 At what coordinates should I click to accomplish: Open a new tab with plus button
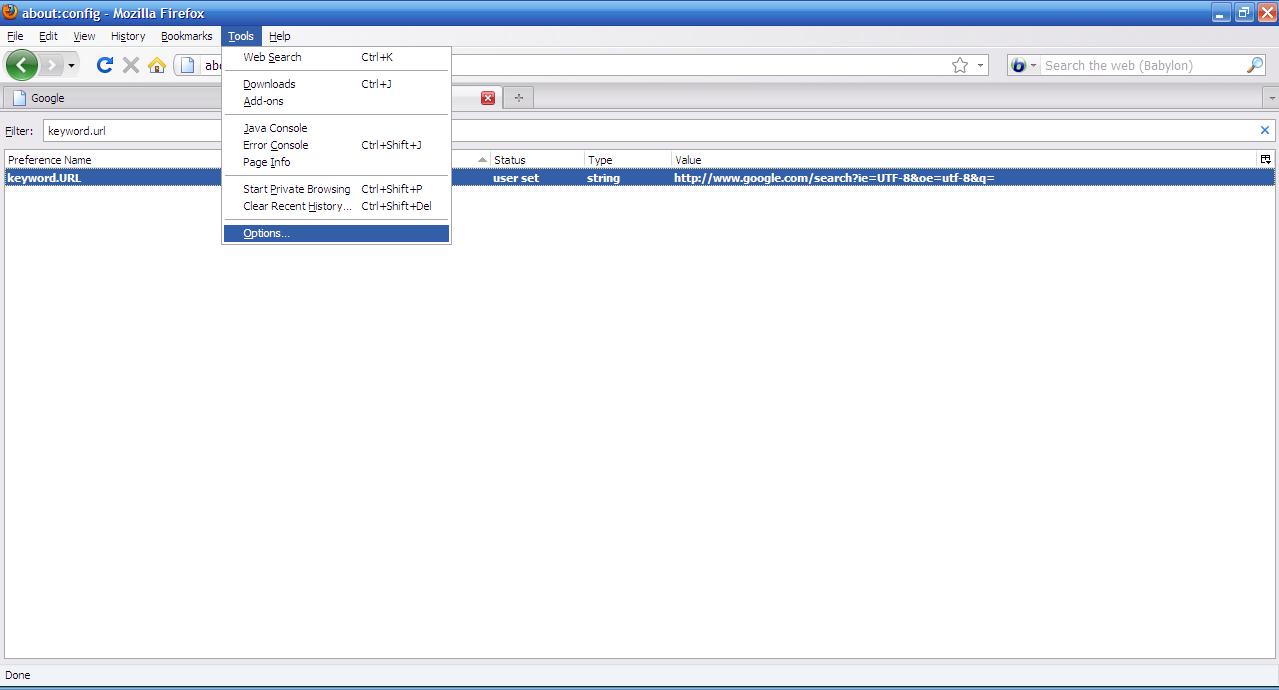pyautogui.click(x=518, y=98)
